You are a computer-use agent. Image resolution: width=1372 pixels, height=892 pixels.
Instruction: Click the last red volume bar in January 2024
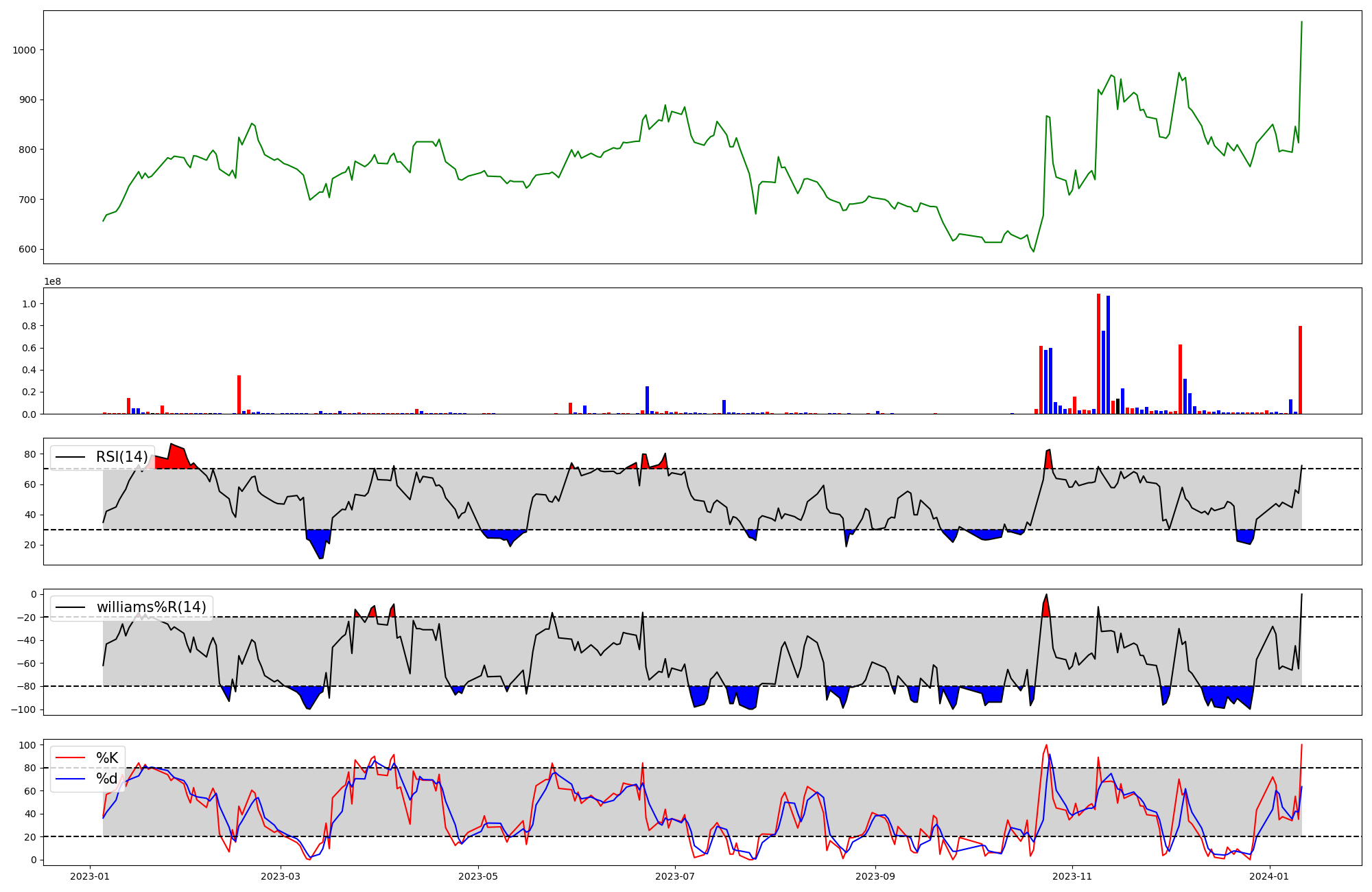tap(1300, 371)
